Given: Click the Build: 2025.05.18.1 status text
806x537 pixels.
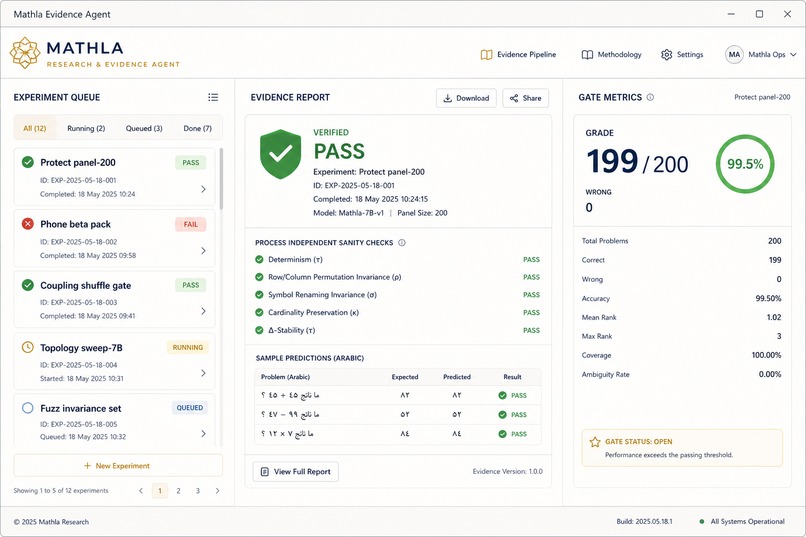Looking at the screenshot, I should [644, 521].
